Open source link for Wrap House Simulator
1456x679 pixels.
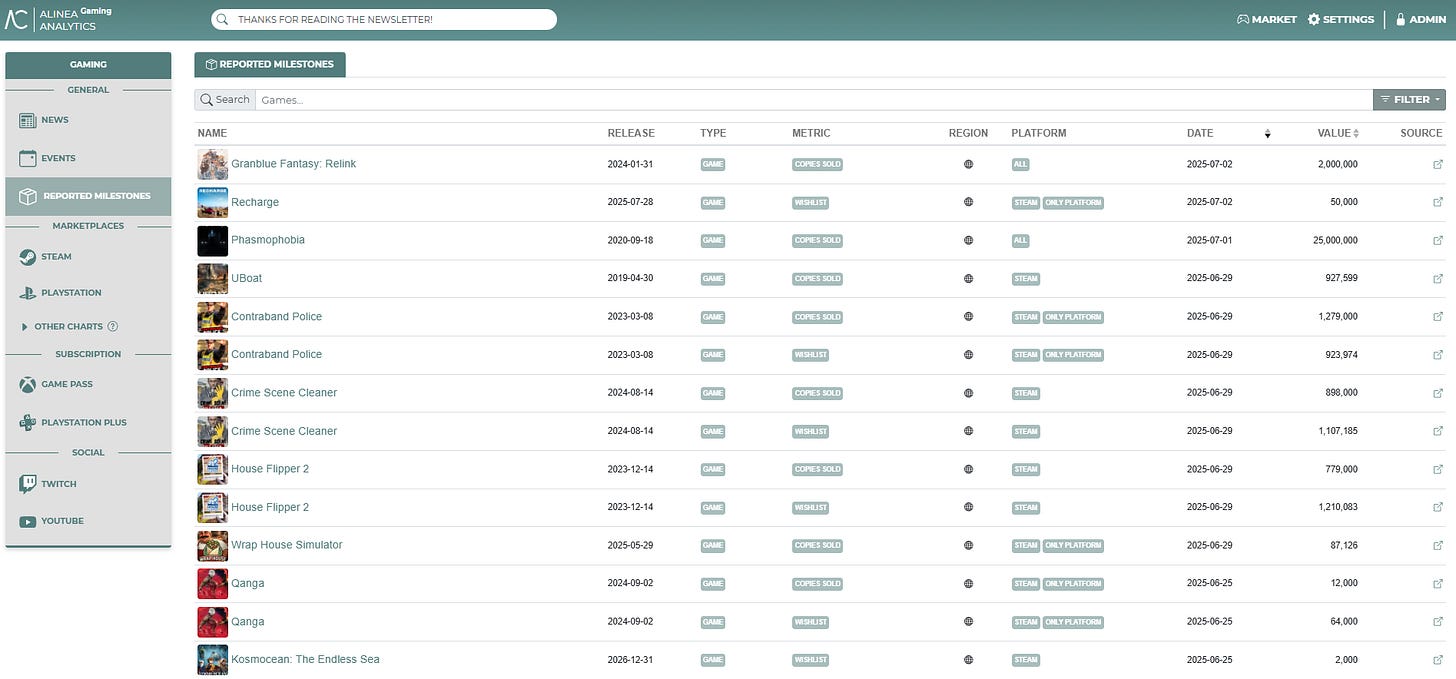coord(1438,545)
